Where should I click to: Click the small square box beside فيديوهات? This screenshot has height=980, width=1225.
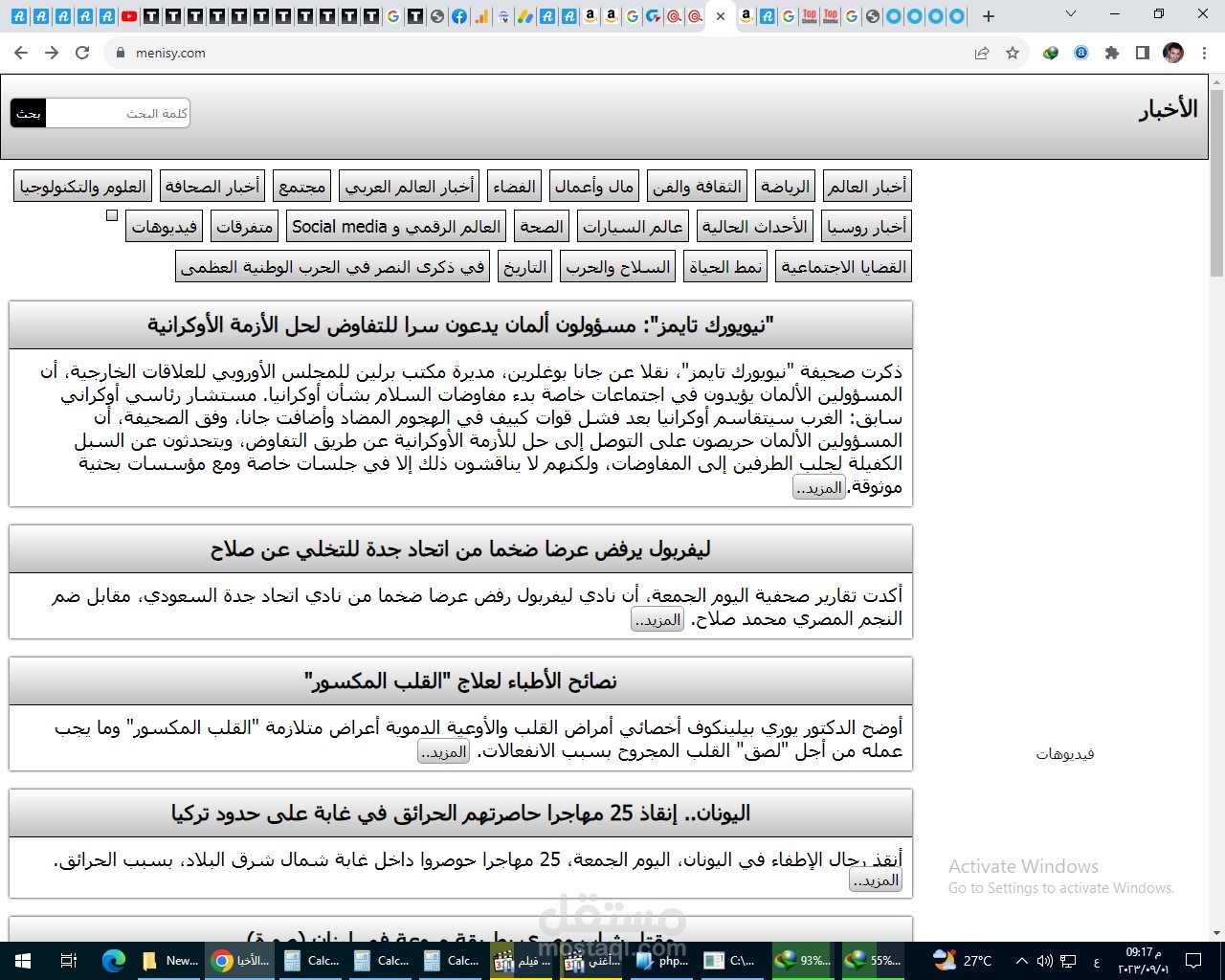pyautogui.click(x=112, y=215)
